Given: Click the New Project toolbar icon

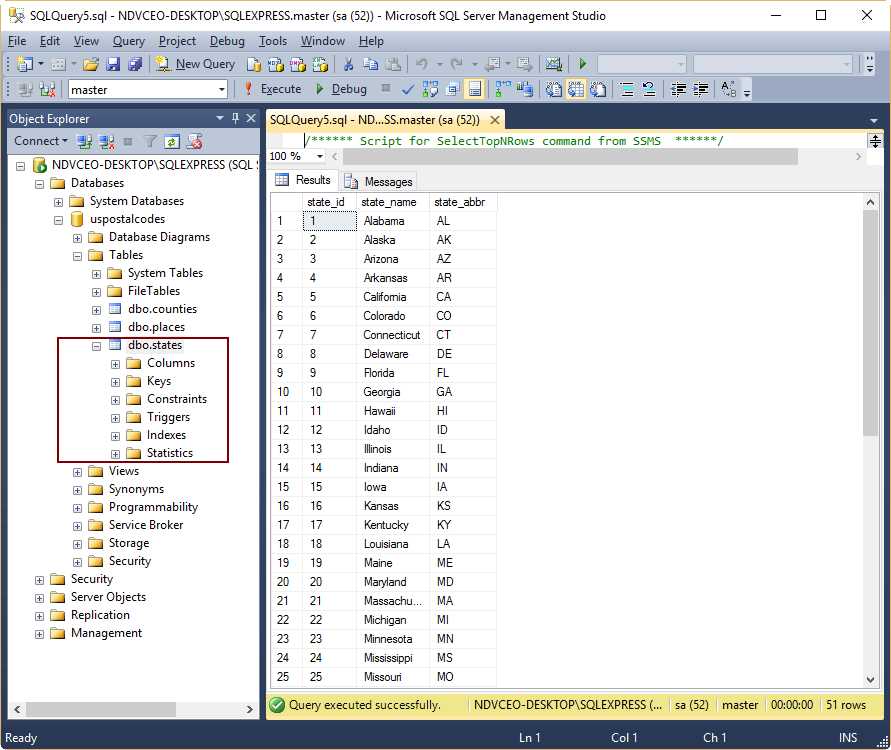Looking at the screenshot, I should click(x=24, y=64).
